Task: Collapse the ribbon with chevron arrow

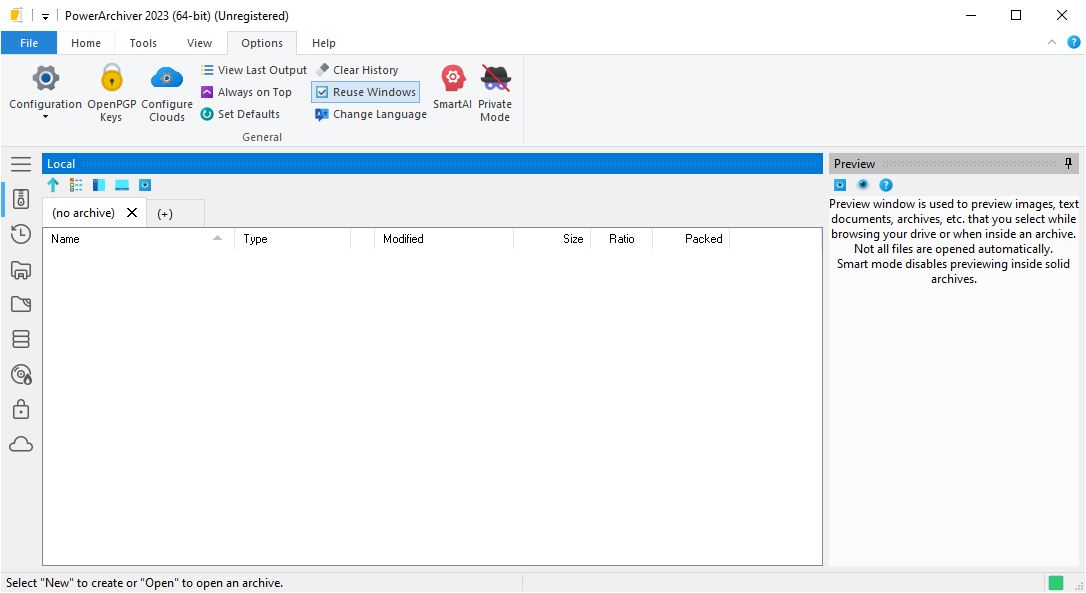Action: pyautogui.click(x=1051, y=43)
